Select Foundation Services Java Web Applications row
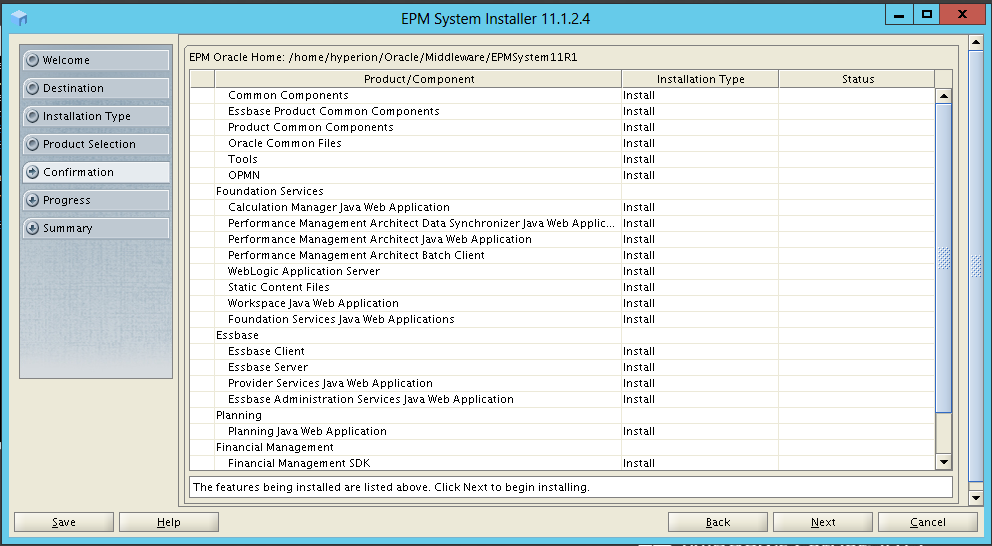 click(562, 320)
